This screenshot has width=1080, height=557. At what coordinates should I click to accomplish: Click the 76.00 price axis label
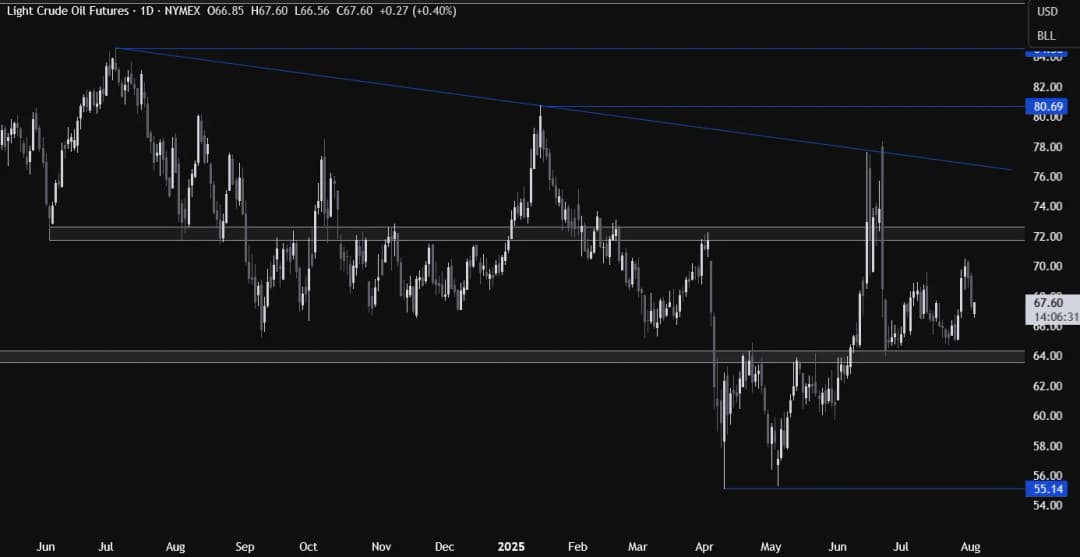pyautogui.click(x=1048, y=177)
